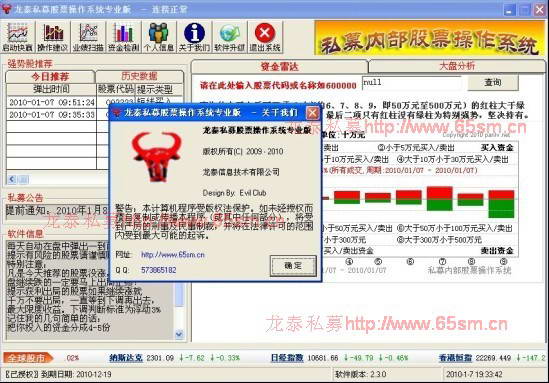Open the 大盘分析 tab
Image resolution: width=549 pixels, height=383 pixels.
click(457, 65)
